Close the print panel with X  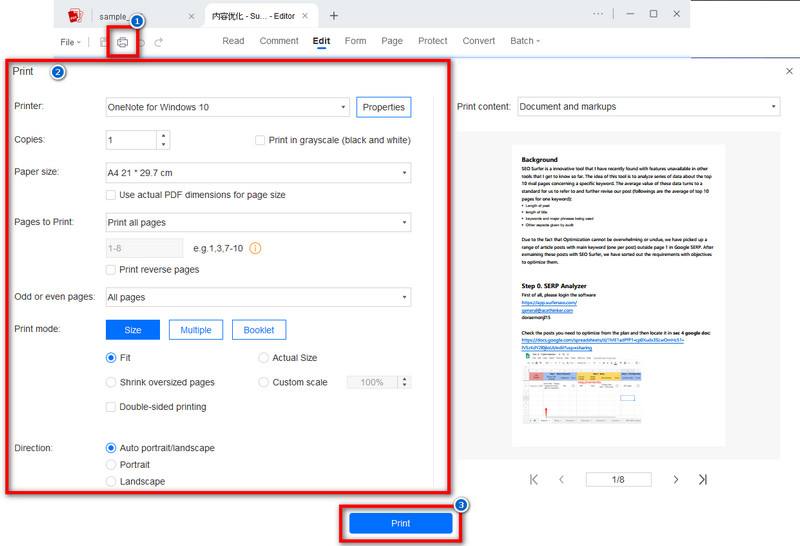[x=789, y=71]
